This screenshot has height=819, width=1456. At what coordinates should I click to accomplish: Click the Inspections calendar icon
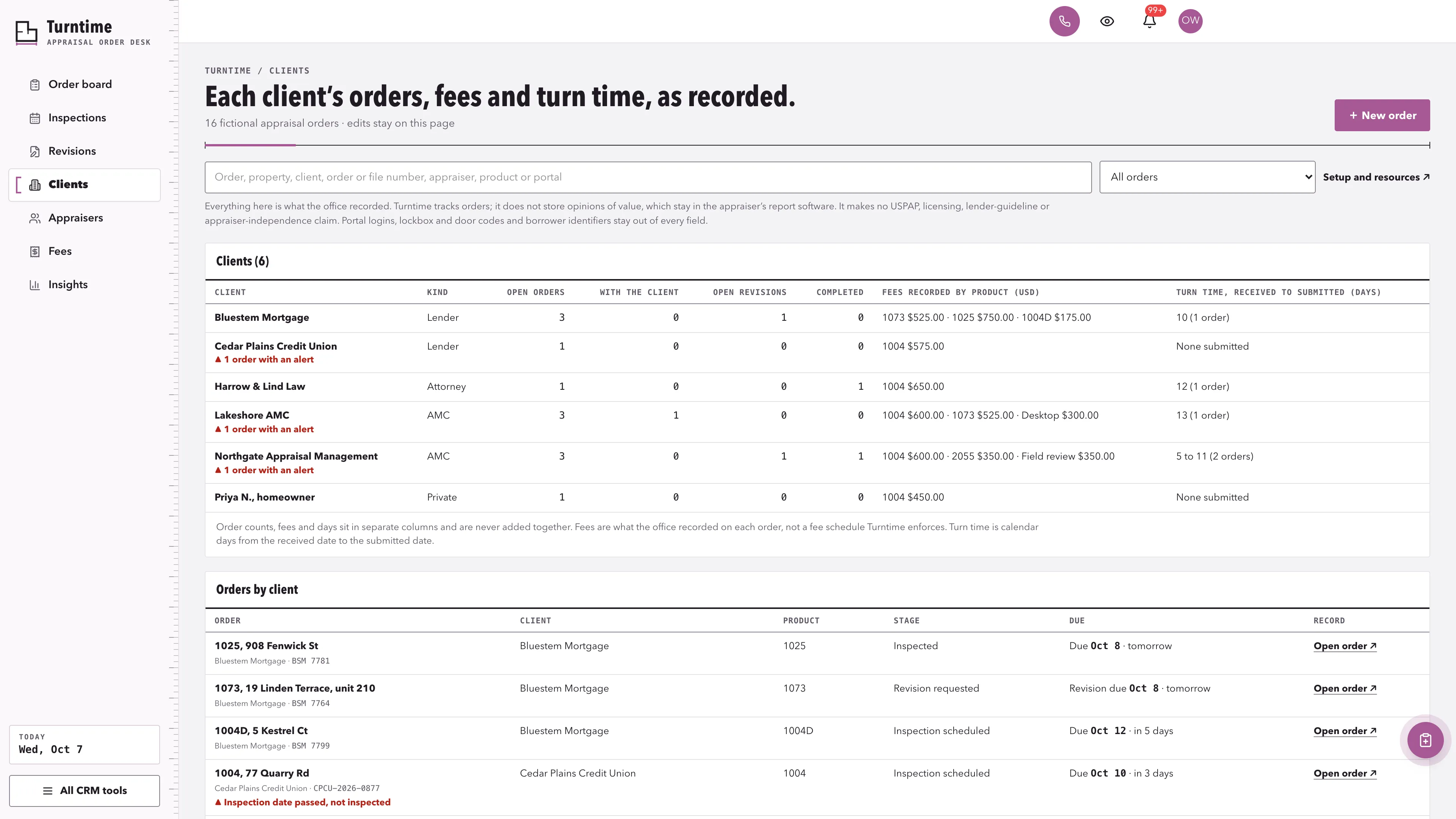pos(35,118)
